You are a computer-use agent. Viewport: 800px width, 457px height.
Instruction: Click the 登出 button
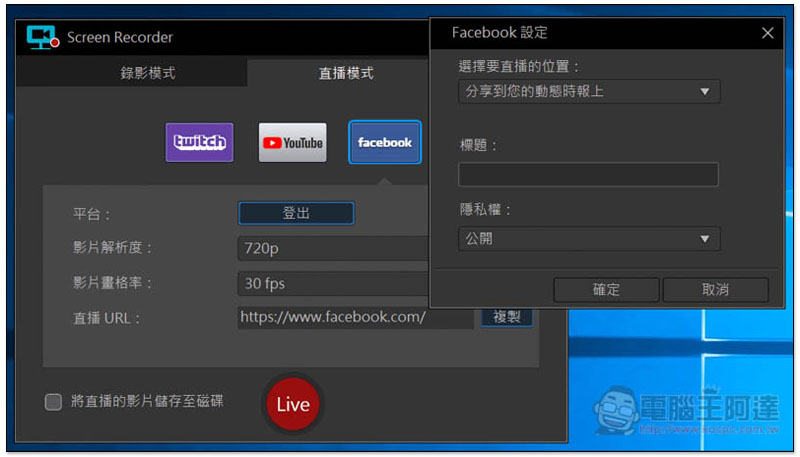pyautogui.click(x=296, y=214)
